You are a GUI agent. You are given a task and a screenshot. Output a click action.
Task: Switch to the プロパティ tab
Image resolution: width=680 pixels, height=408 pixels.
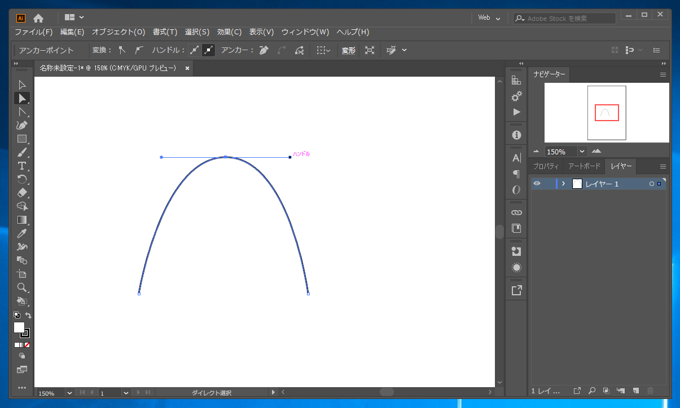[546, 166]
